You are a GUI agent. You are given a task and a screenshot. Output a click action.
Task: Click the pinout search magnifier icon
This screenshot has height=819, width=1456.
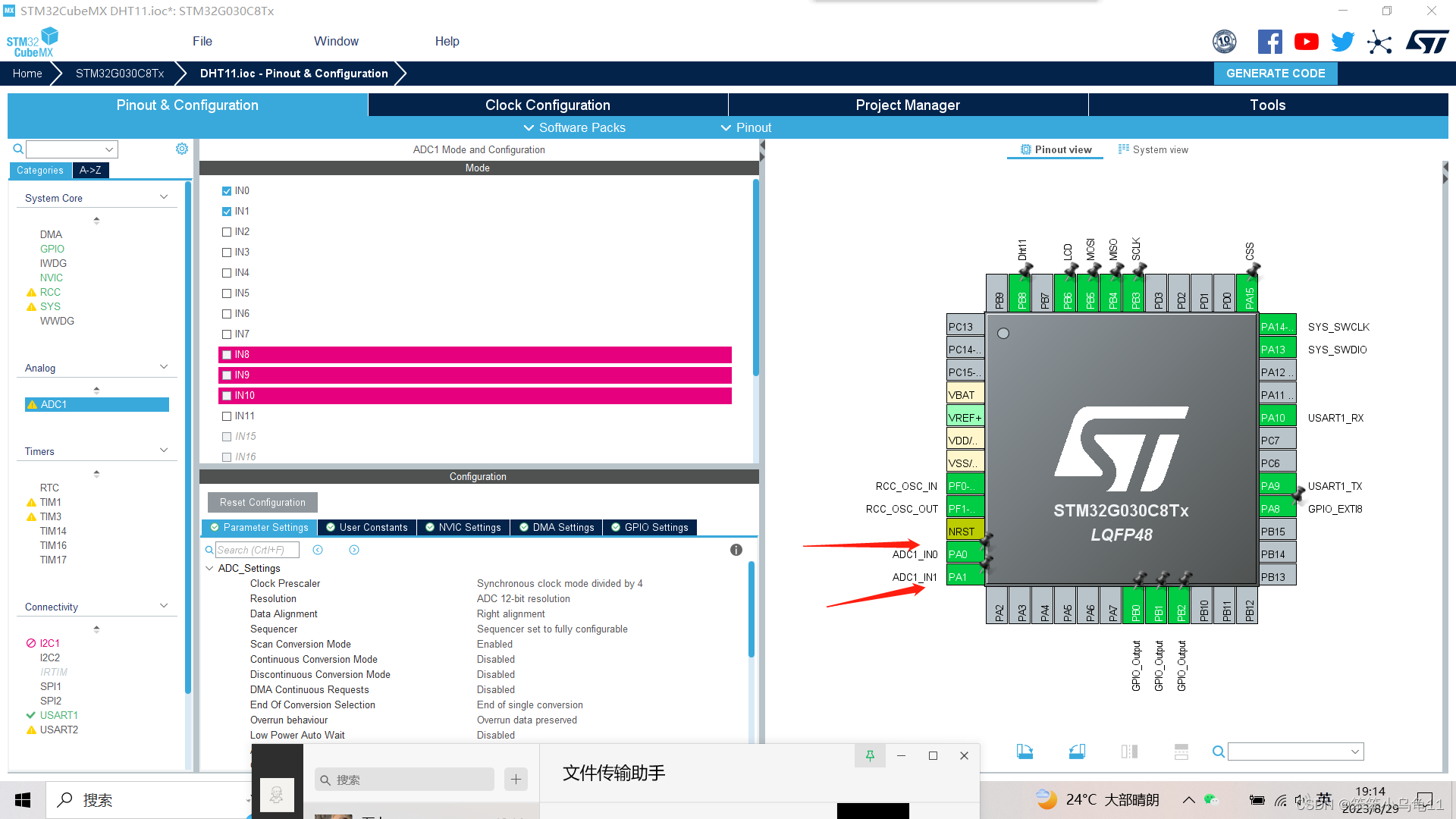[1218, 752]
